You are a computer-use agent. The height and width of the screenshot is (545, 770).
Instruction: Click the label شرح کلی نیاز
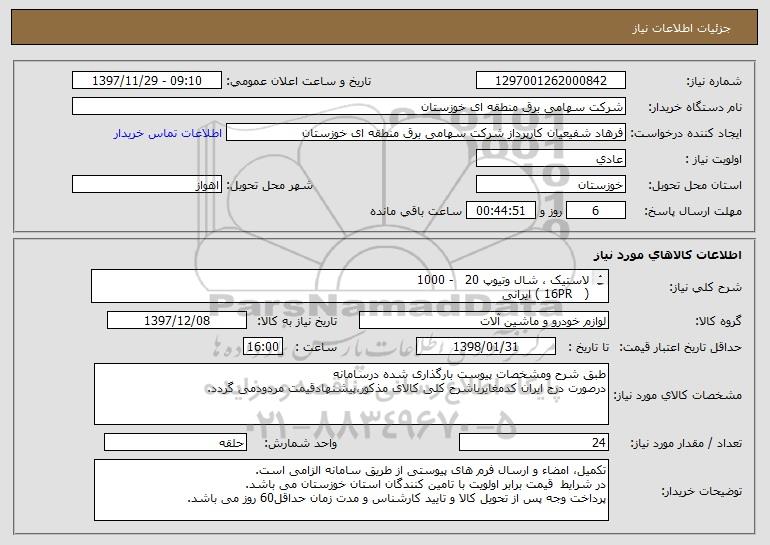pos(706,287)
